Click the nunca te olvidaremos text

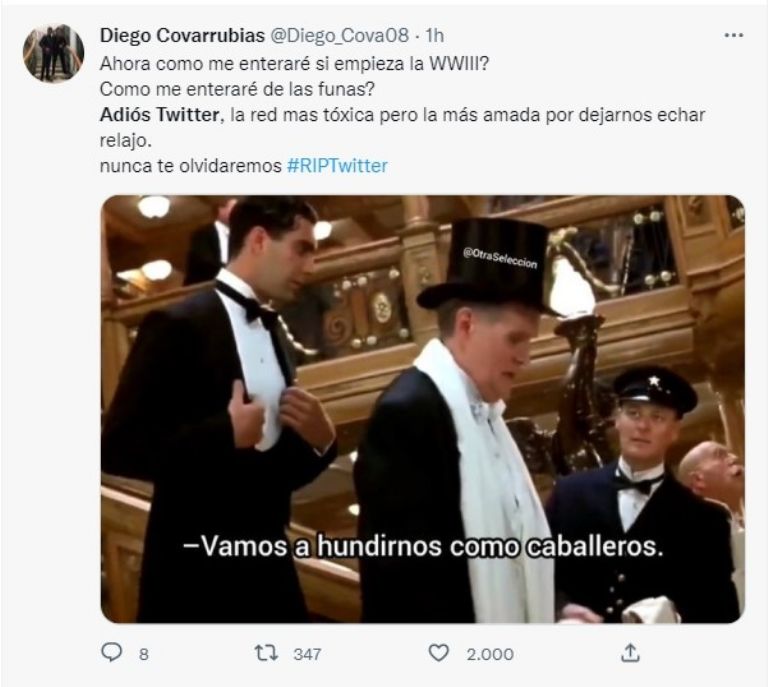click(191, 166)
